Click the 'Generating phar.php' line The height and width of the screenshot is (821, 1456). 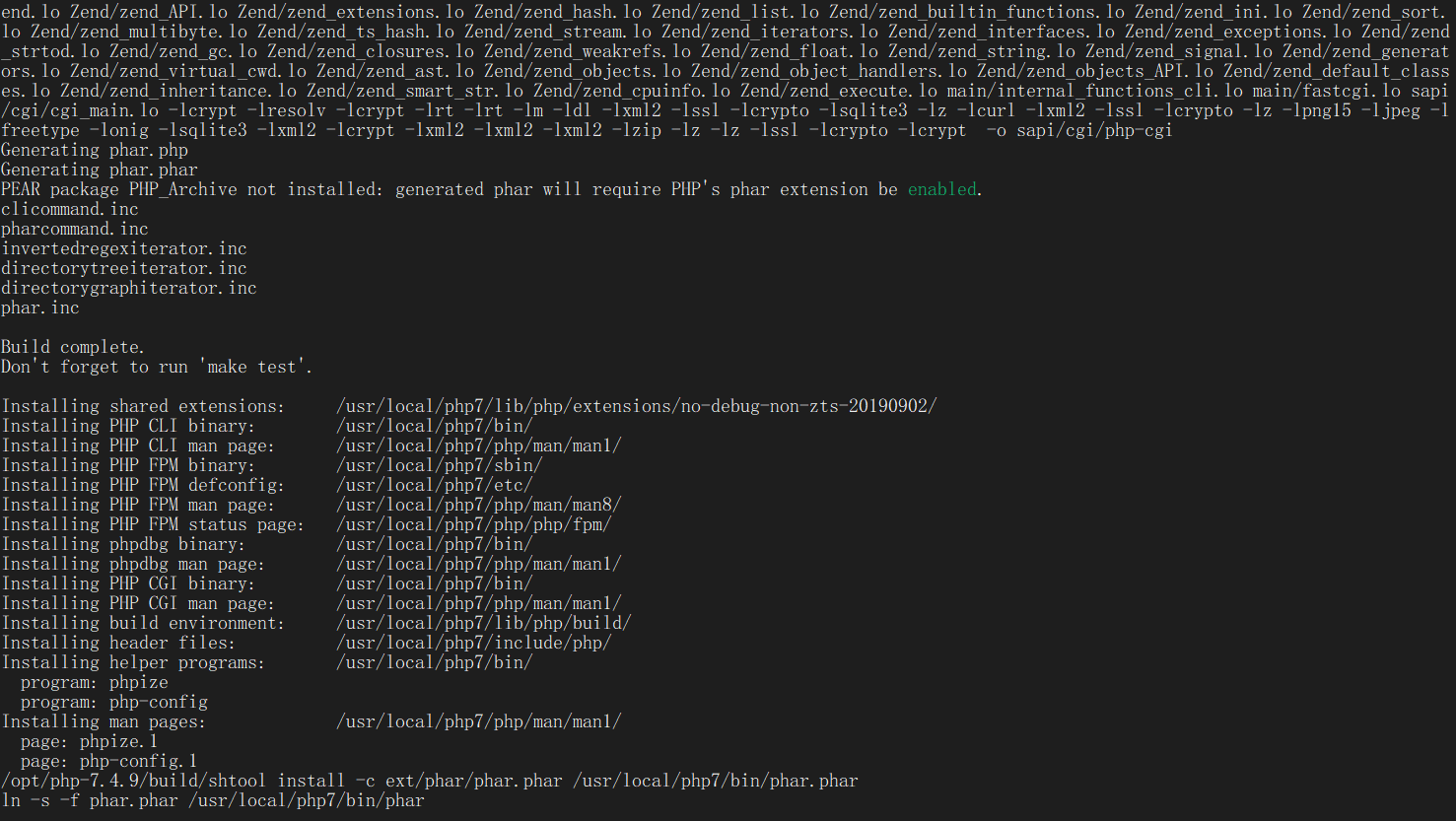[95, 150]
